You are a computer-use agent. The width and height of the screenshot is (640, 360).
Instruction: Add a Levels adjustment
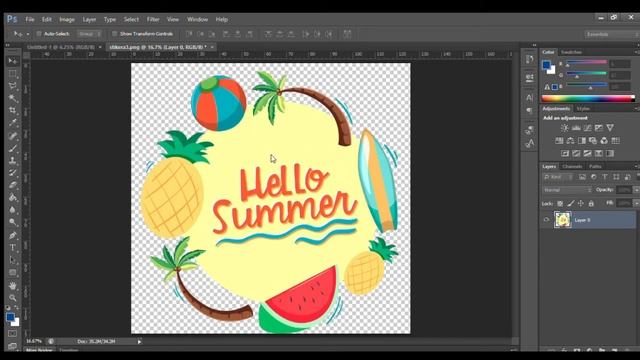(576, 128)
